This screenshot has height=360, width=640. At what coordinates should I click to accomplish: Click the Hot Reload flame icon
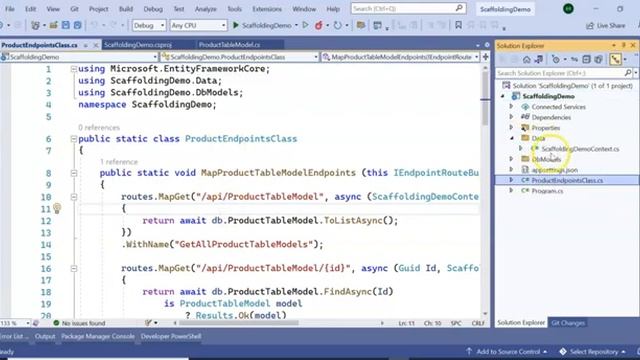point(319,25)
